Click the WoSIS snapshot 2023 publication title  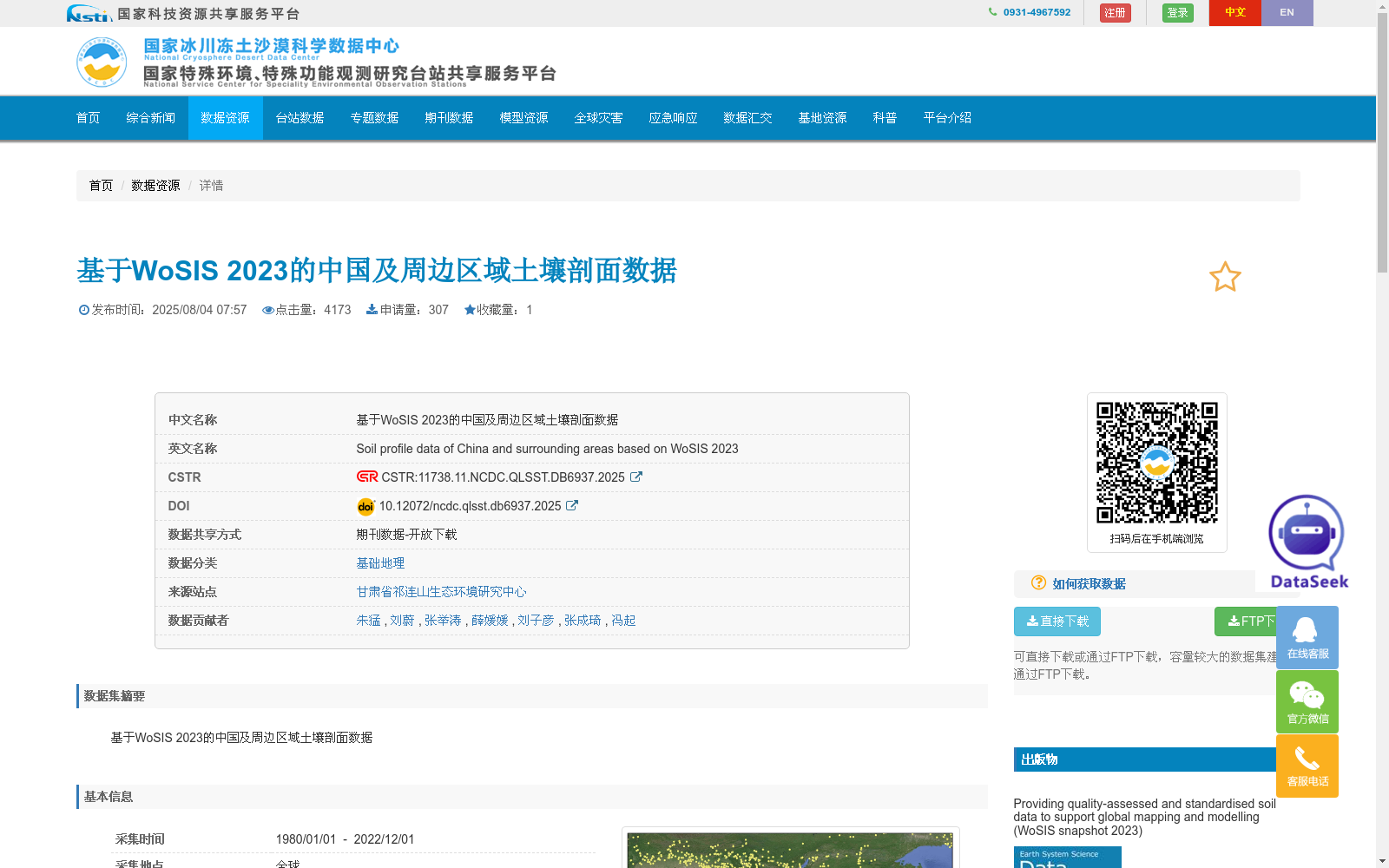[1144, 817]
